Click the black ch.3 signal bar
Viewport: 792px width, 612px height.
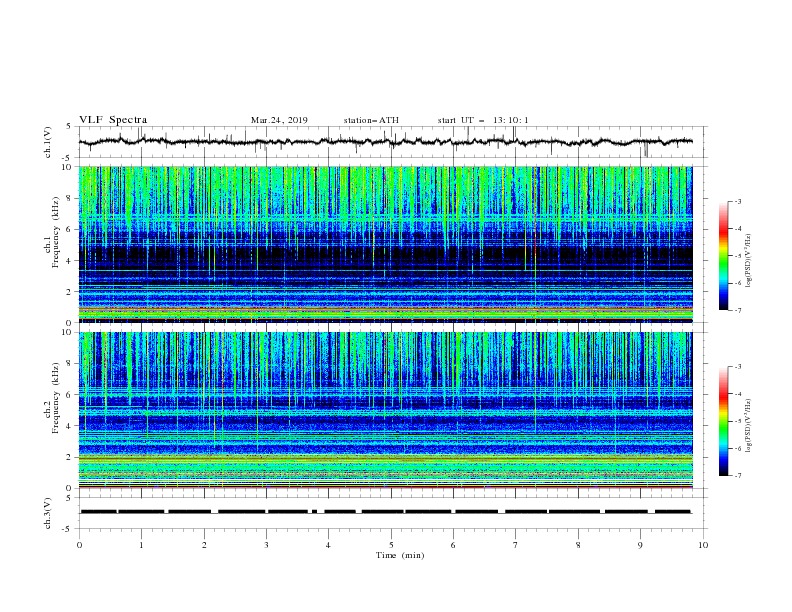coord(386,512)
